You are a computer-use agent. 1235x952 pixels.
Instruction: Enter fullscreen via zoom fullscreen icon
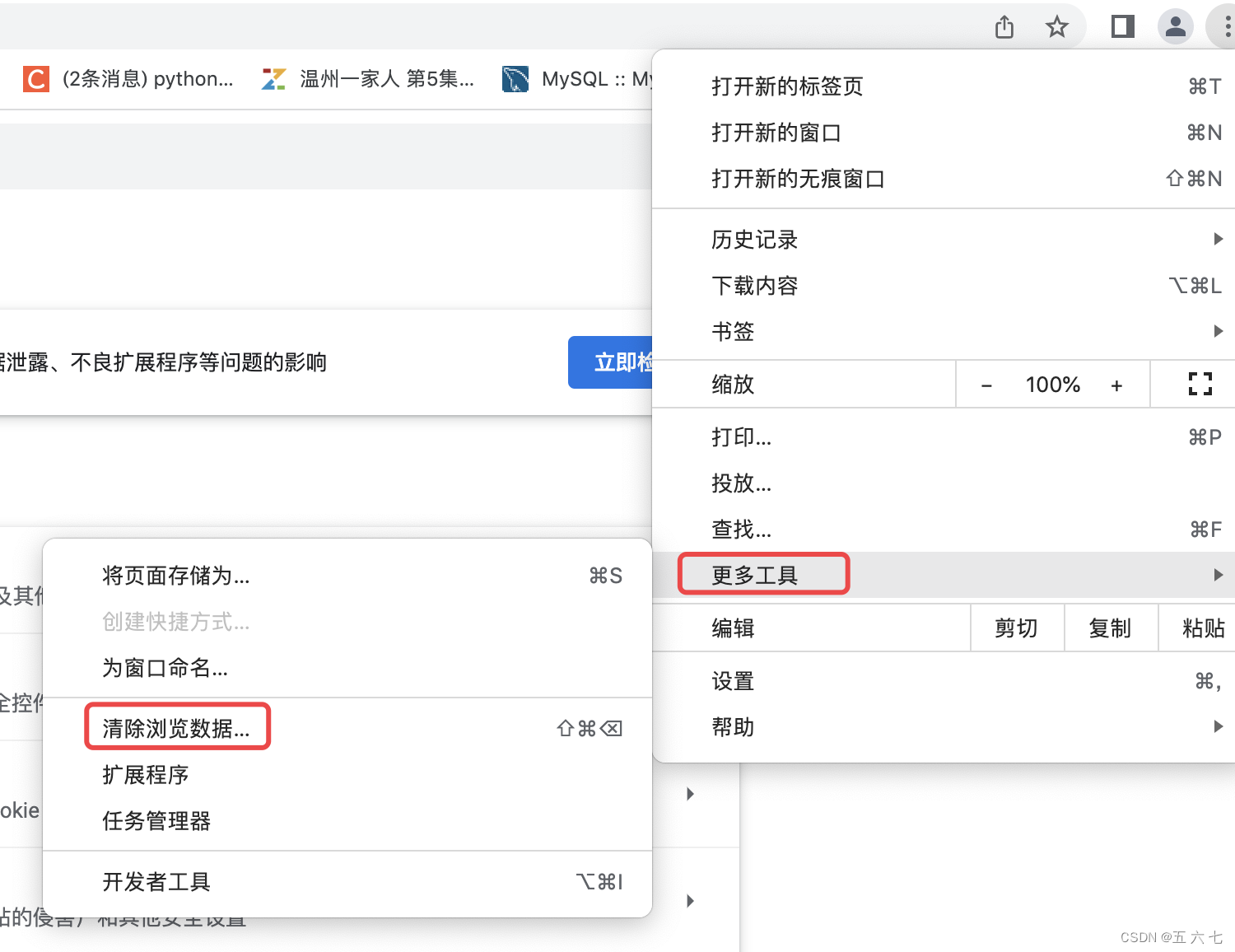click(x=1200, y=384)
